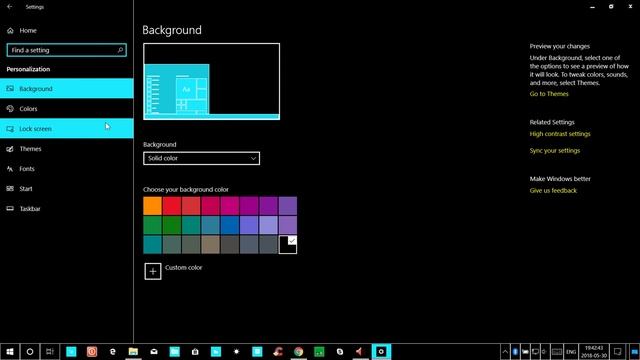The image size is (640, 360).
Task: Open the sun-shaped brightness app on taskbar
Action: 236,351
